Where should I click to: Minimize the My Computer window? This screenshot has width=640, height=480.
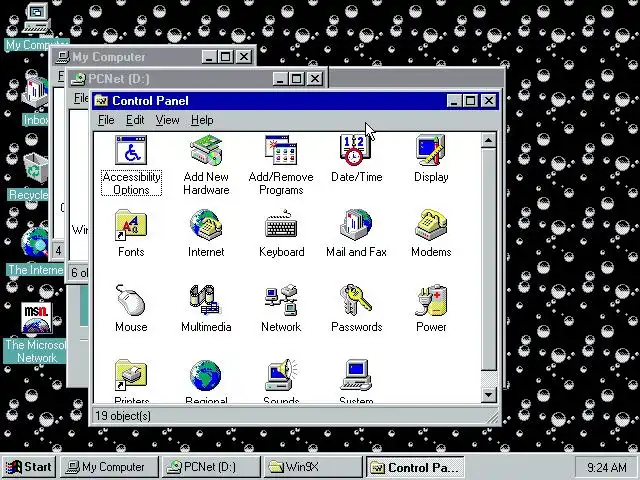(x=209, y=57)
